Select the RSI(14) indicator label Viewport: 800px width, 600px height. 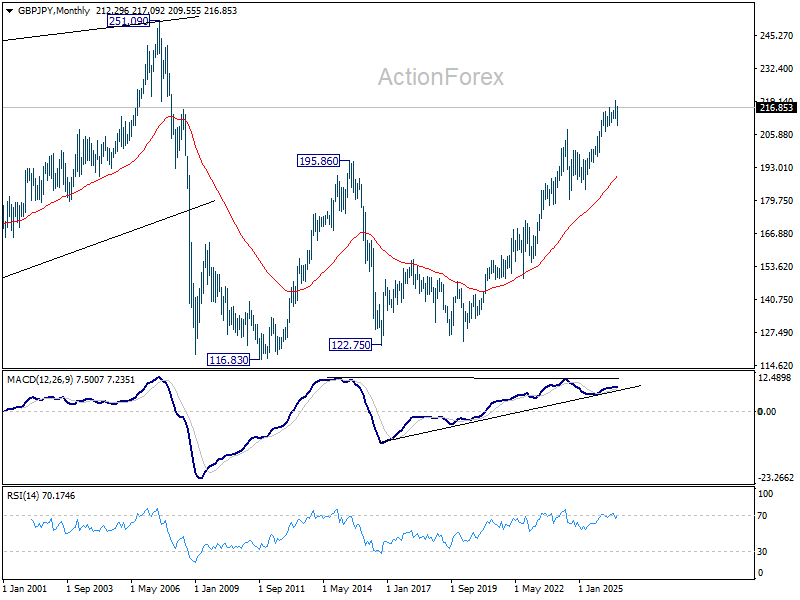(22, 495)
